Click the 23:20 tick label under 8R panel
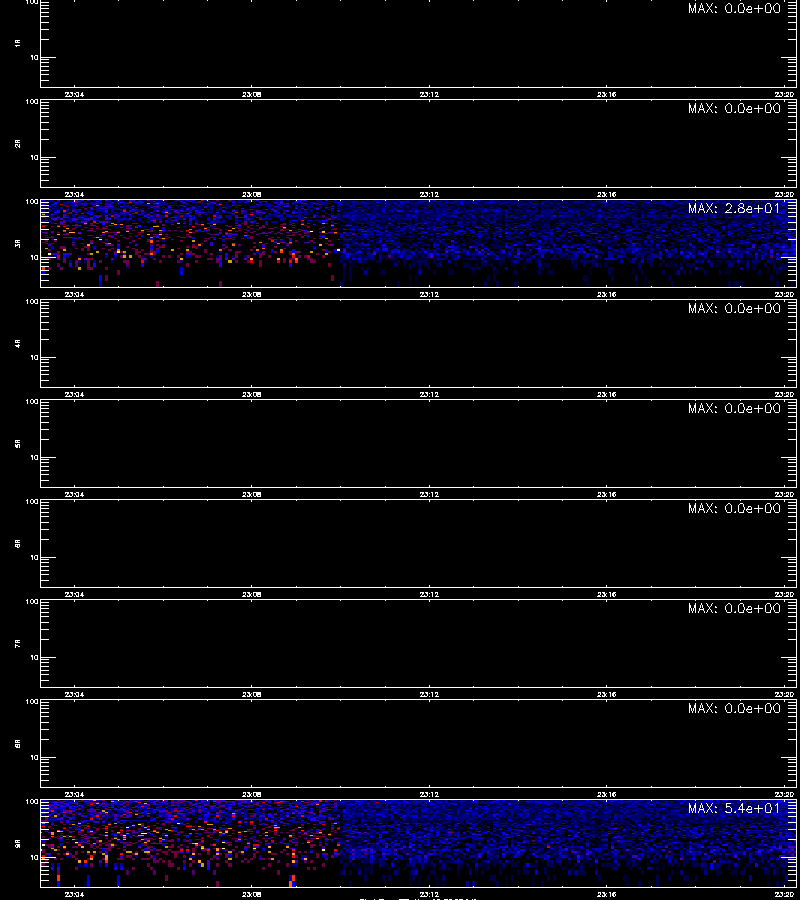The width and height of the screenshot is (800, 900). coord(784,794)
